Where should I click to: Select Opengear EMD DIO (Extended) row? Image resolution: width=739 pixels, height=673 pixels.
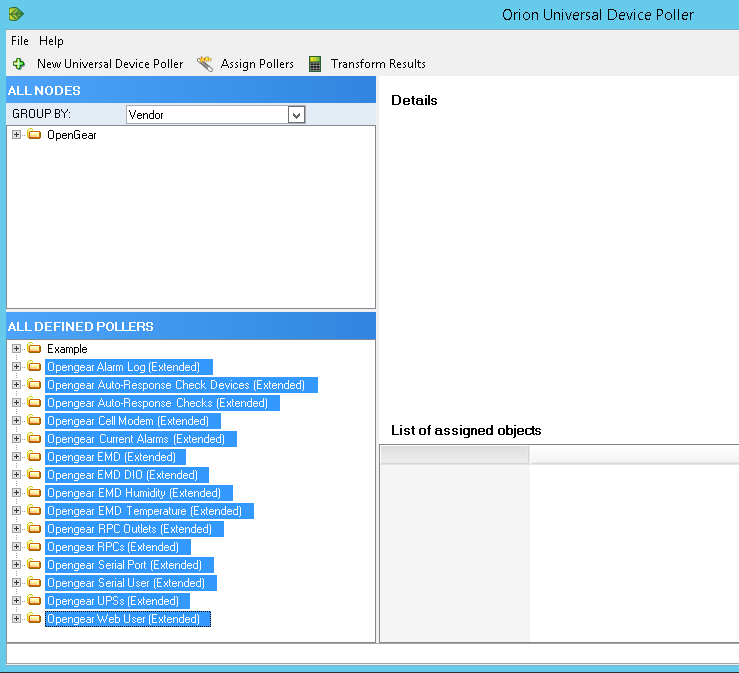pos(127,475)
